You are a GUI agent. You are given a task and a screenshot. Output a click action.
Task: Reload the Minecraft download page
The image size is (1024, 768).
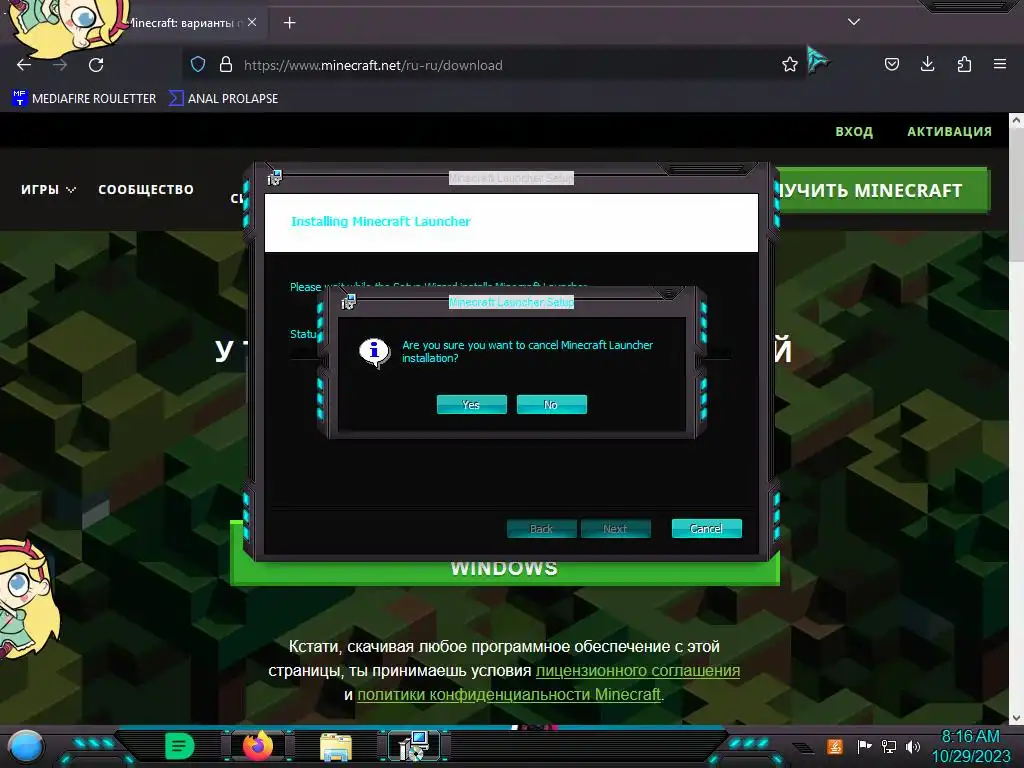pos(96,65)
